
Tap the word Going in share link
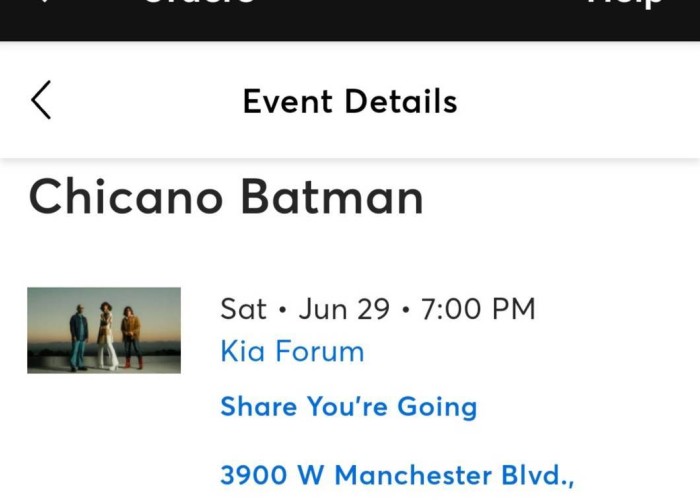point(437,407)
